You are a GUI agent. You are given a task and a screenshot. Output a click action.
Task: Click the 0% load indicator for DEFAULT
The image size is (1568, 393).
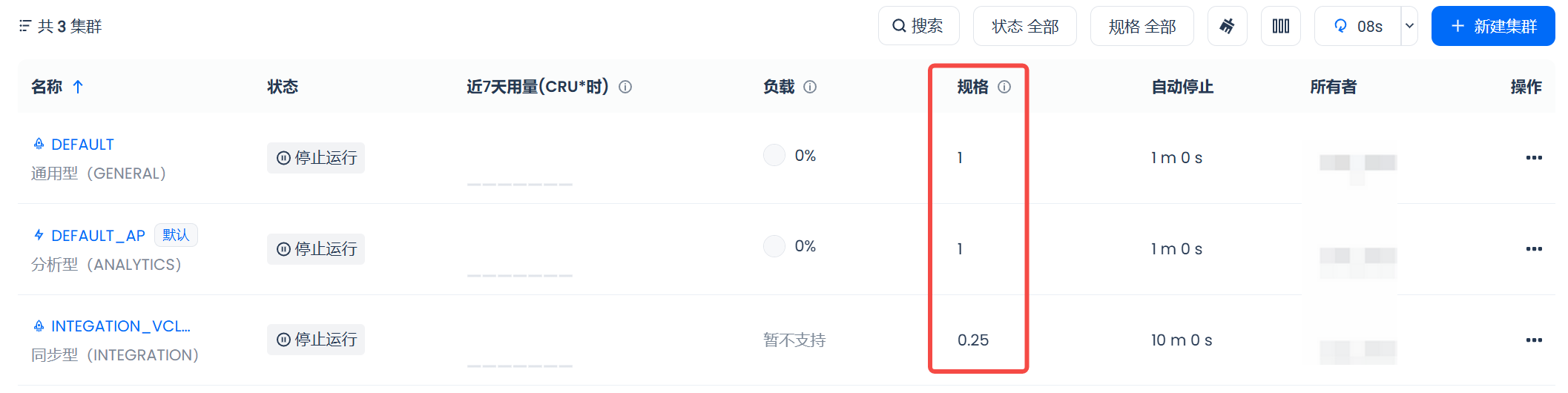pos(790,156)
